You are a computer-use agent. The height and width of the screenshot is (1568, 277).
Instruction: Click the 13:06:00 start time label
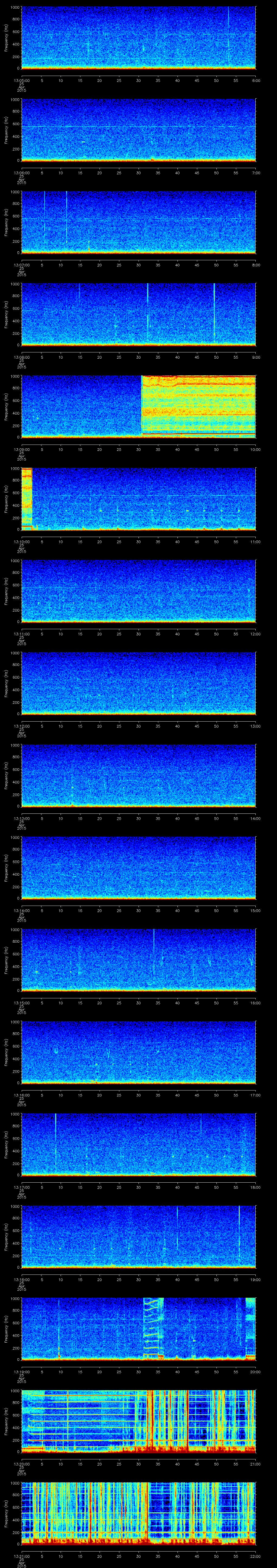[x=21, y=173]
